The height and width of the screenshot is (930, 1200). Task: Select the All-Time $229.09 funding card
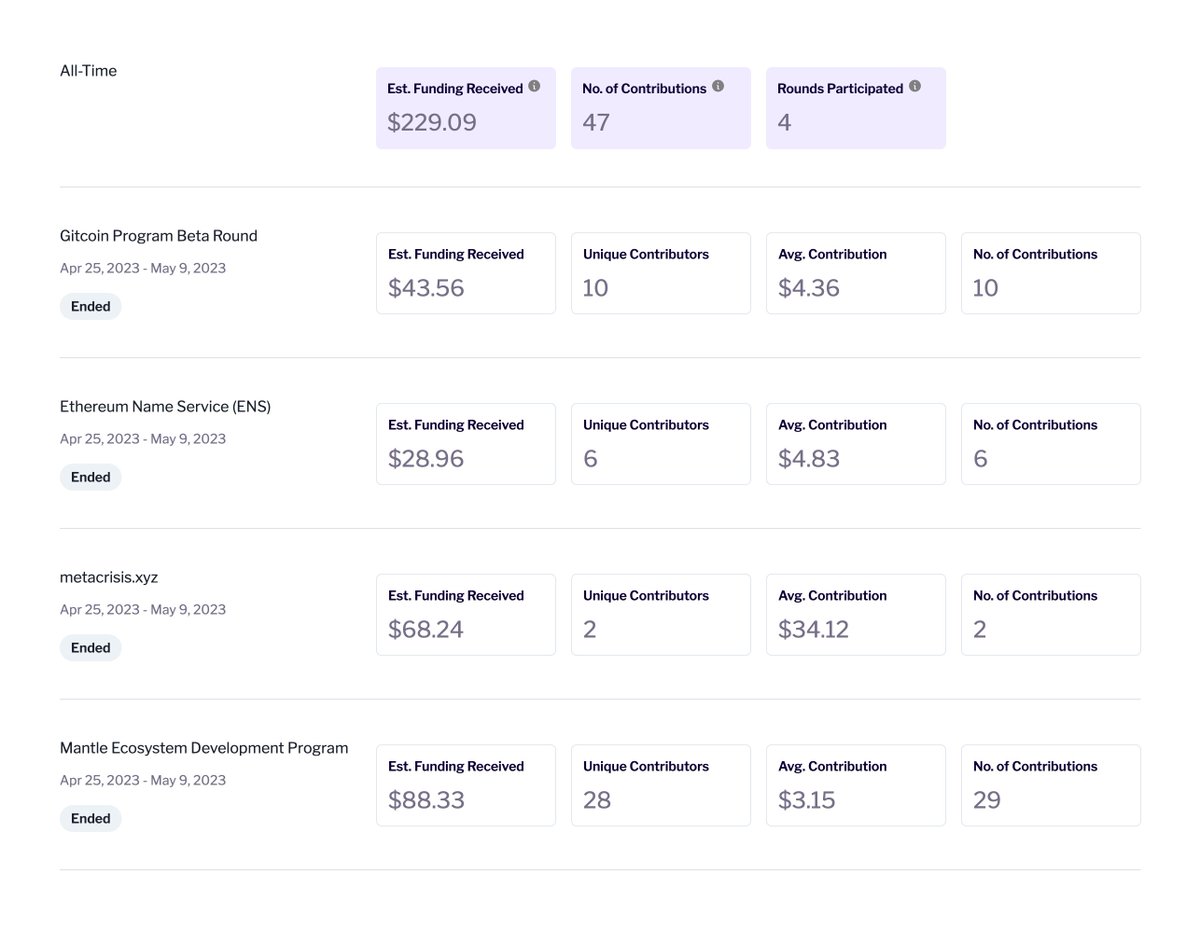[466, 108]
